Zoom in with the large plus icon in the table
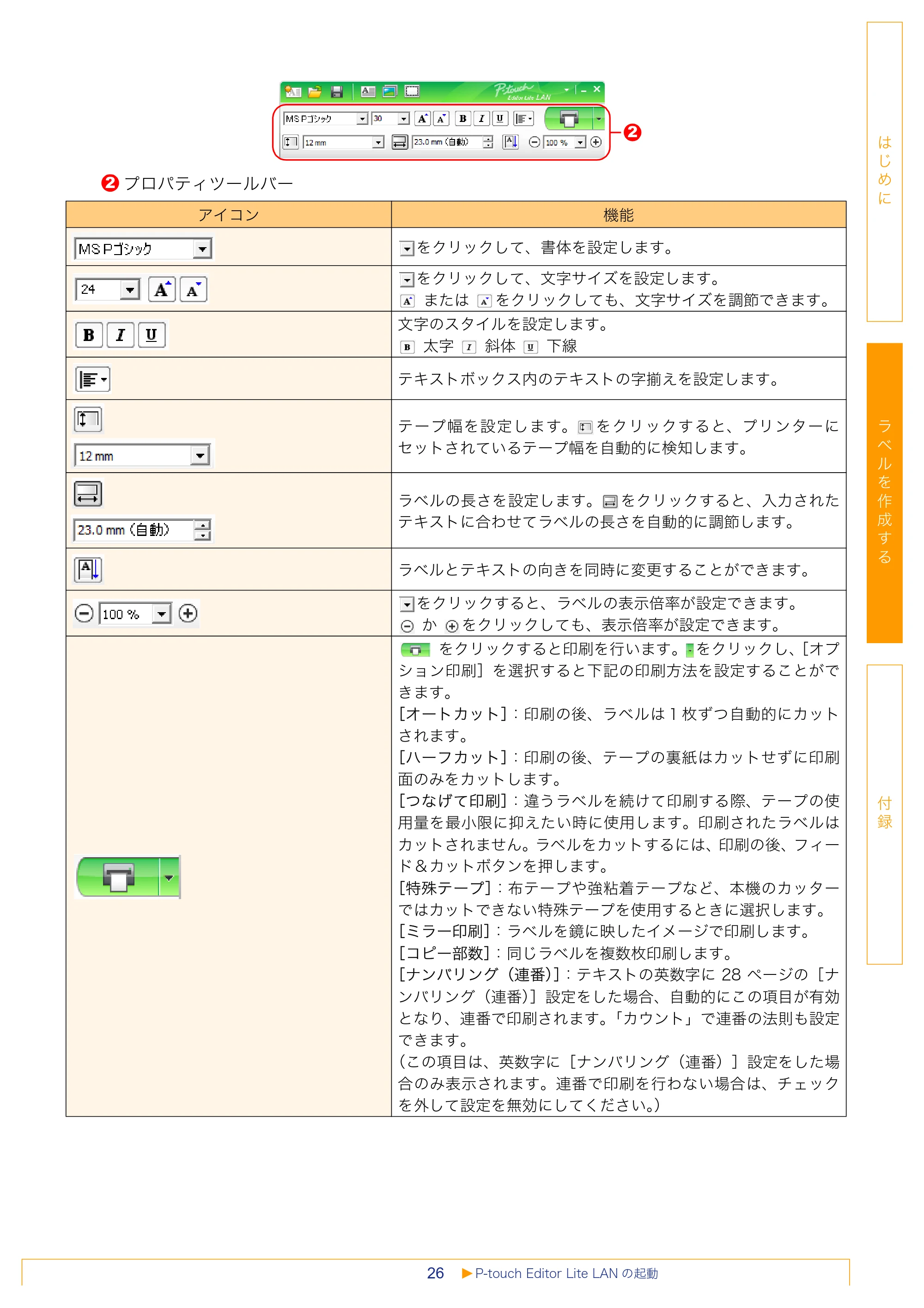 [x=188, y=614]
